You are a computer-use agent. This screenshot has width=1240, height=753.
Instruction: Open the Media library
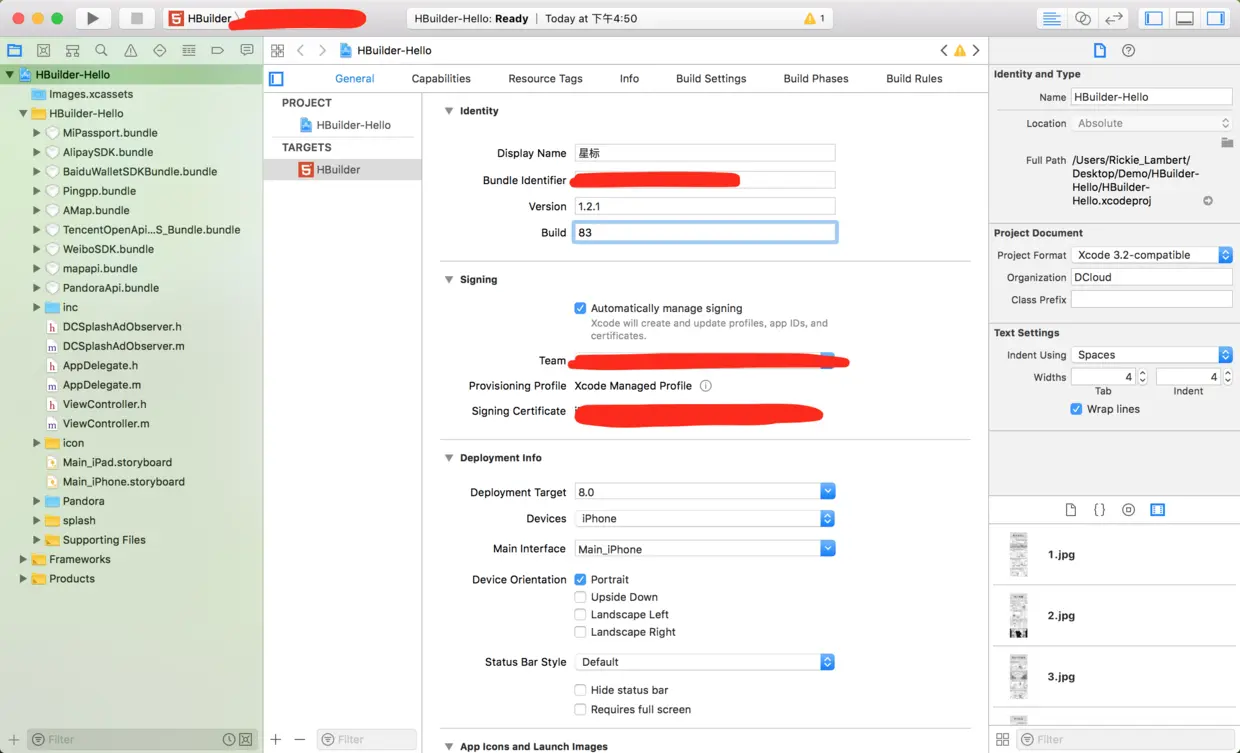tap(1157, 510)
